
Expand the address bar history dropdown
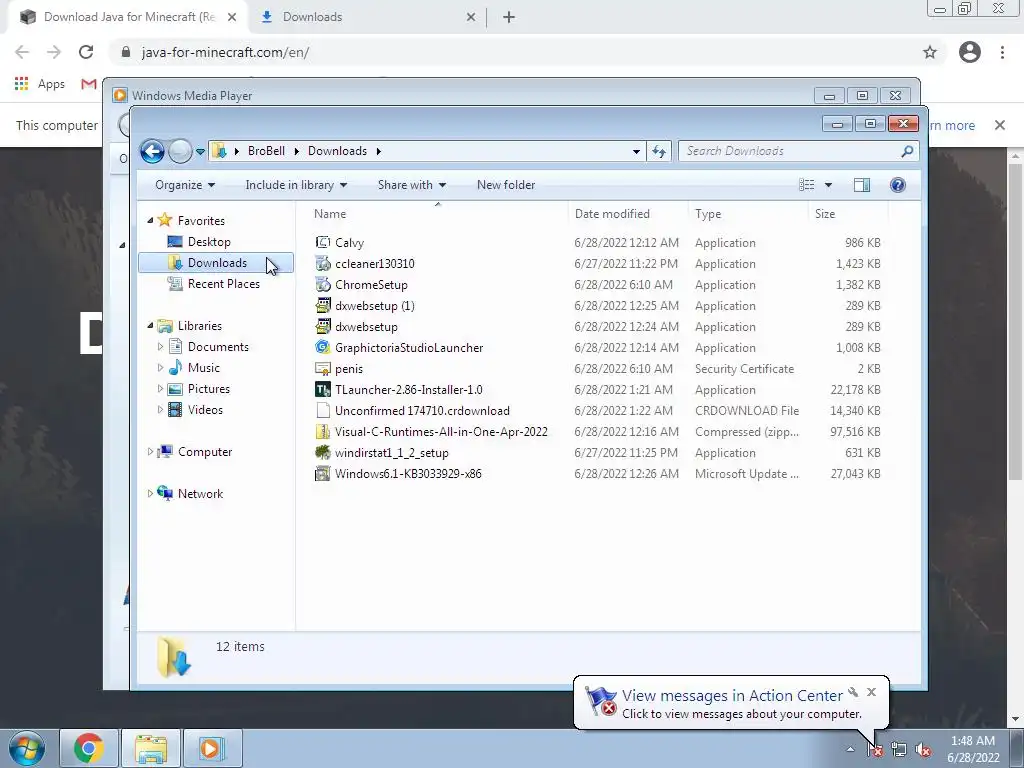click(636, 152)
